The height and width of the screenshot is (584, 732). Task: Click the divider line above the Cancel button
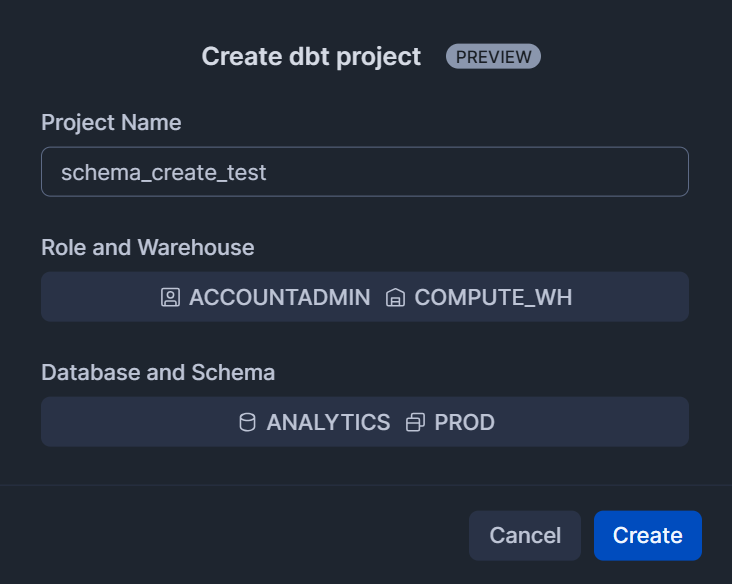[366, 485]
